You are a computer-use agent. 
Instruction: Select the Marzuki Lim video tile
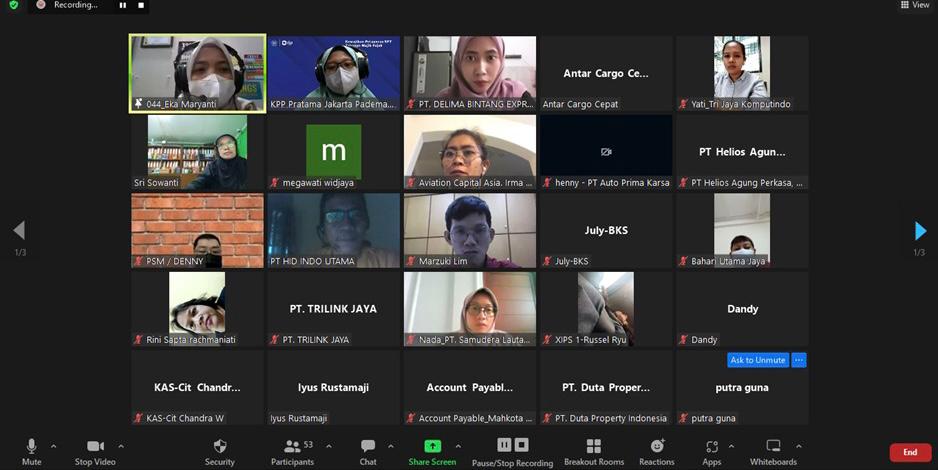(470, 231)
